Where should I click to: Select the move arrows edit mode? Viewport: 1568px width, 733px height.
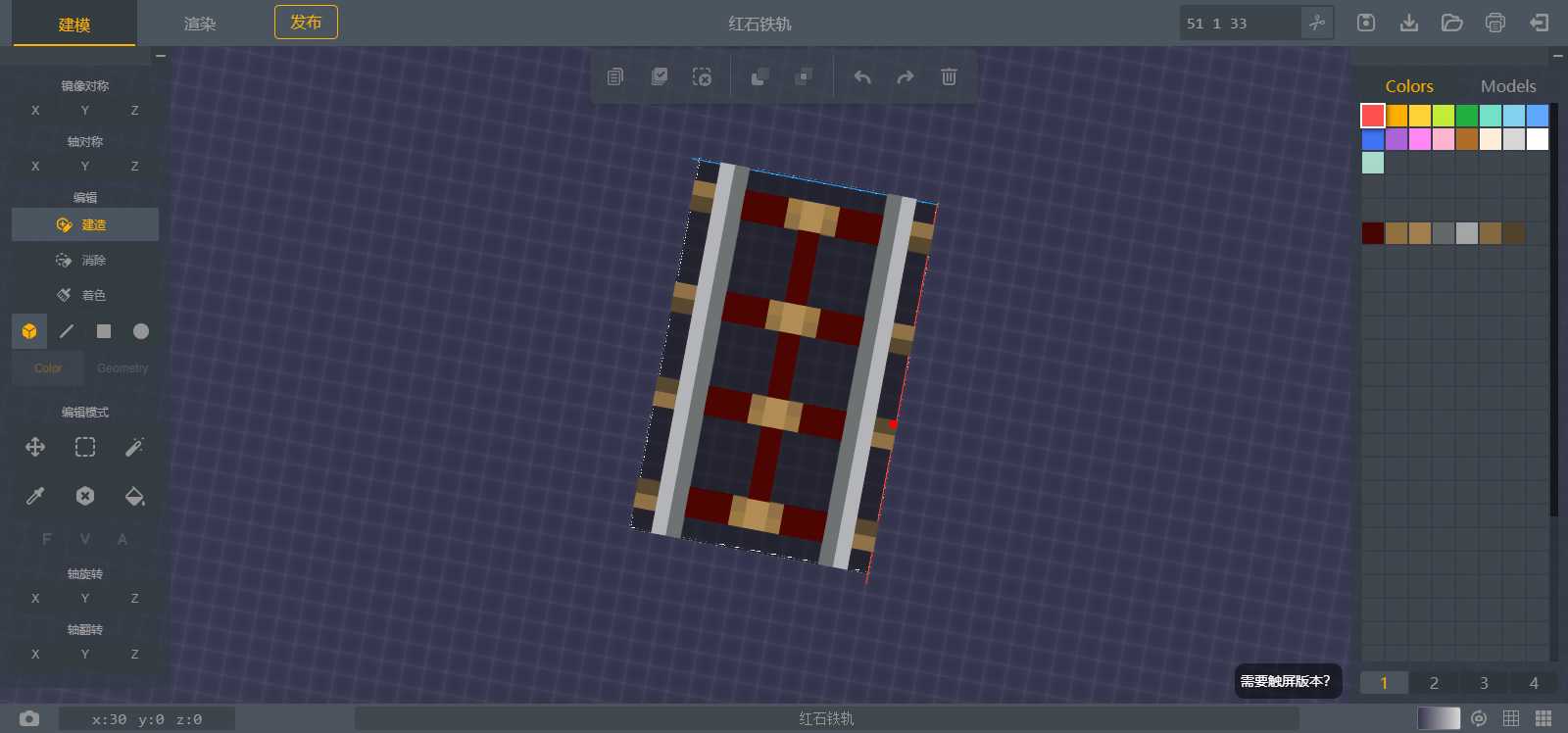click(x=35, y=447)
